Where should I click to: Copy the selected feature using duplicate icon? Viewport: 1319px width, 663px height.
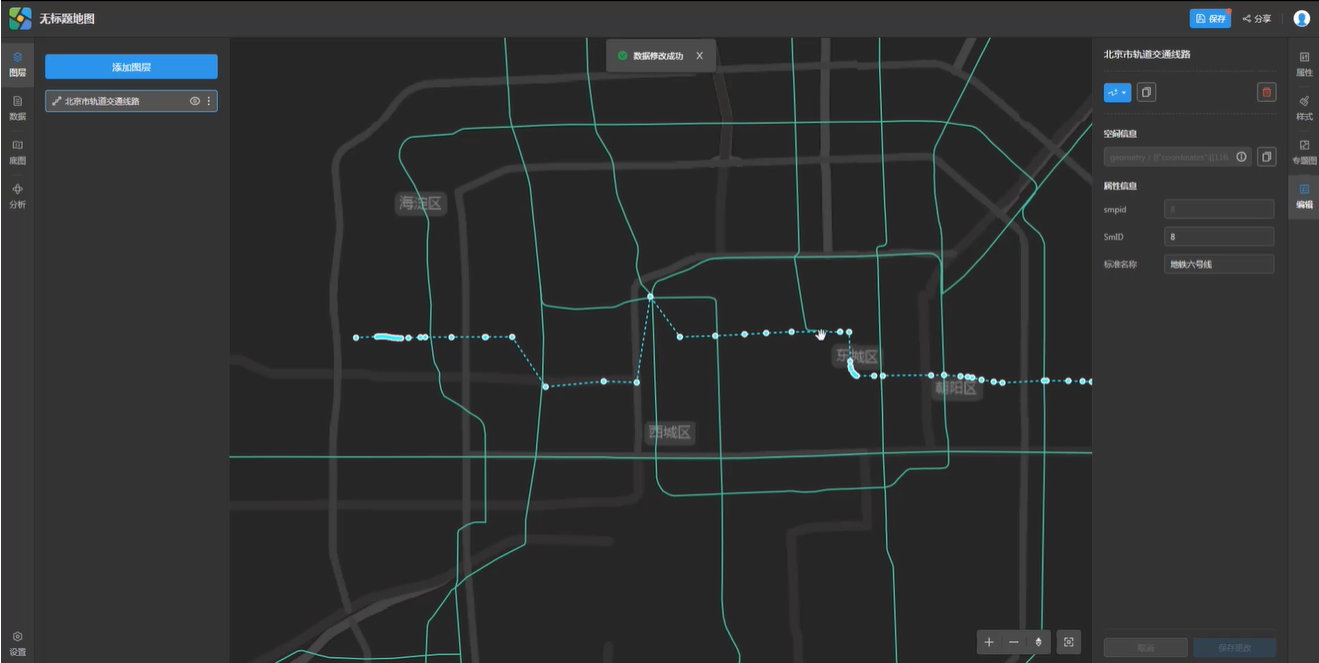[1146, 92]
